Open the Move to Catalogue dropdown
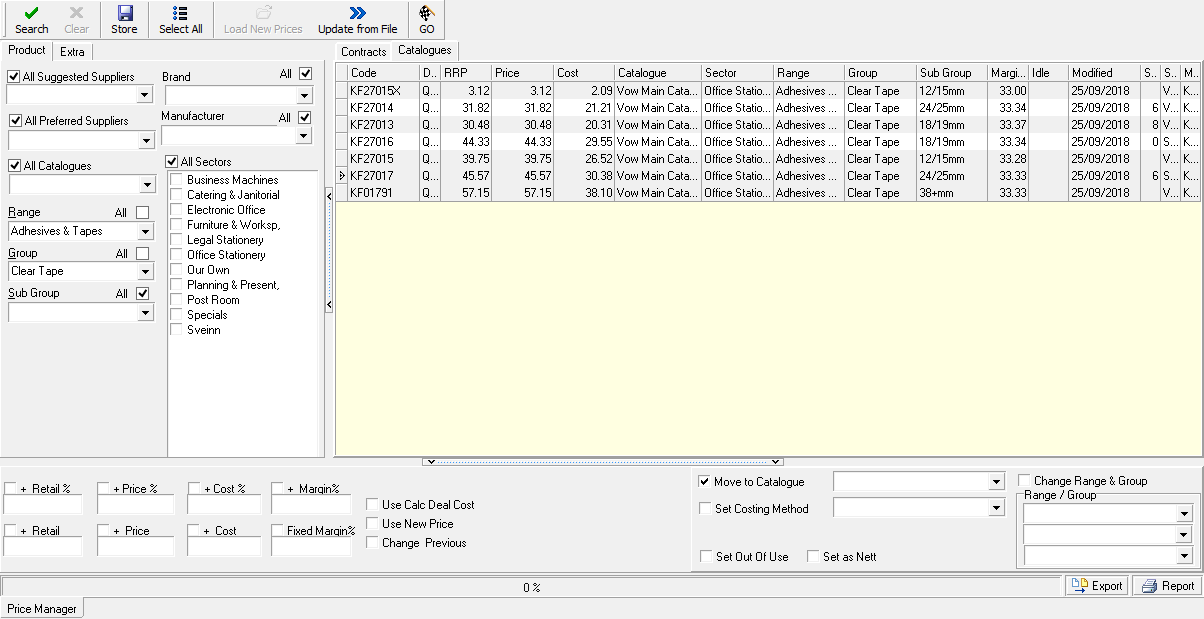Viewport: 1204px width, 619px height. 996,481
